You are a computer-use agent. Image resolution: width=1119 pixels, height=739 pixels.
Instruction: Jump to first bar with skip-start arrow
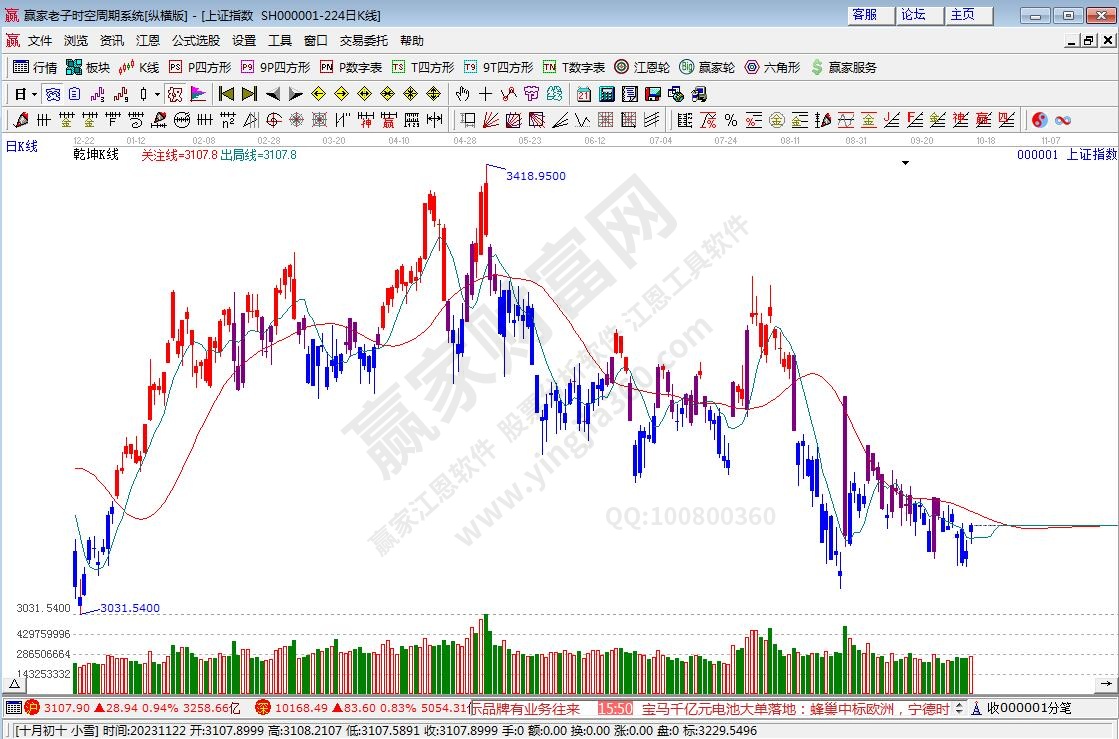[226, 94]
